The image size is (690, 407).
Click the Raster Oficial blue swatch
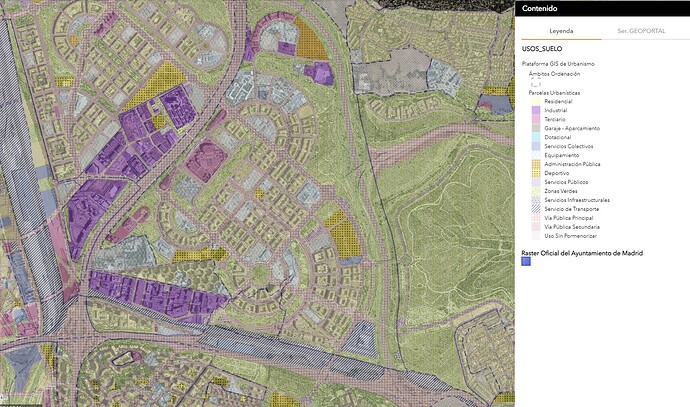526,263
